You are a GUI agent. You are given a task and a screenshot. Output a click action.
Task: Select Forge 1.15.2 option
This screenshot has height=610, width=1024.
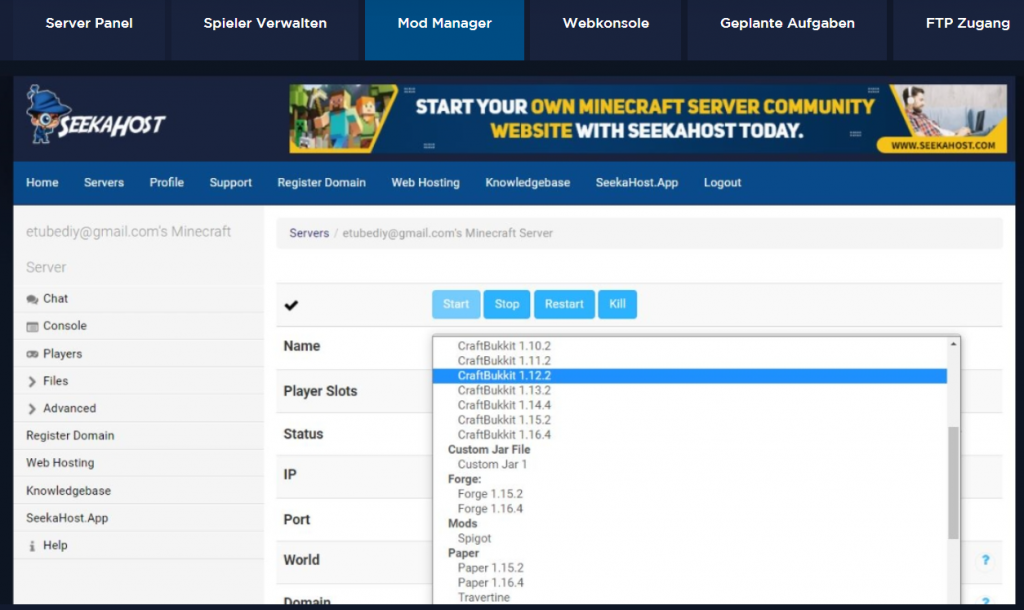490,494
